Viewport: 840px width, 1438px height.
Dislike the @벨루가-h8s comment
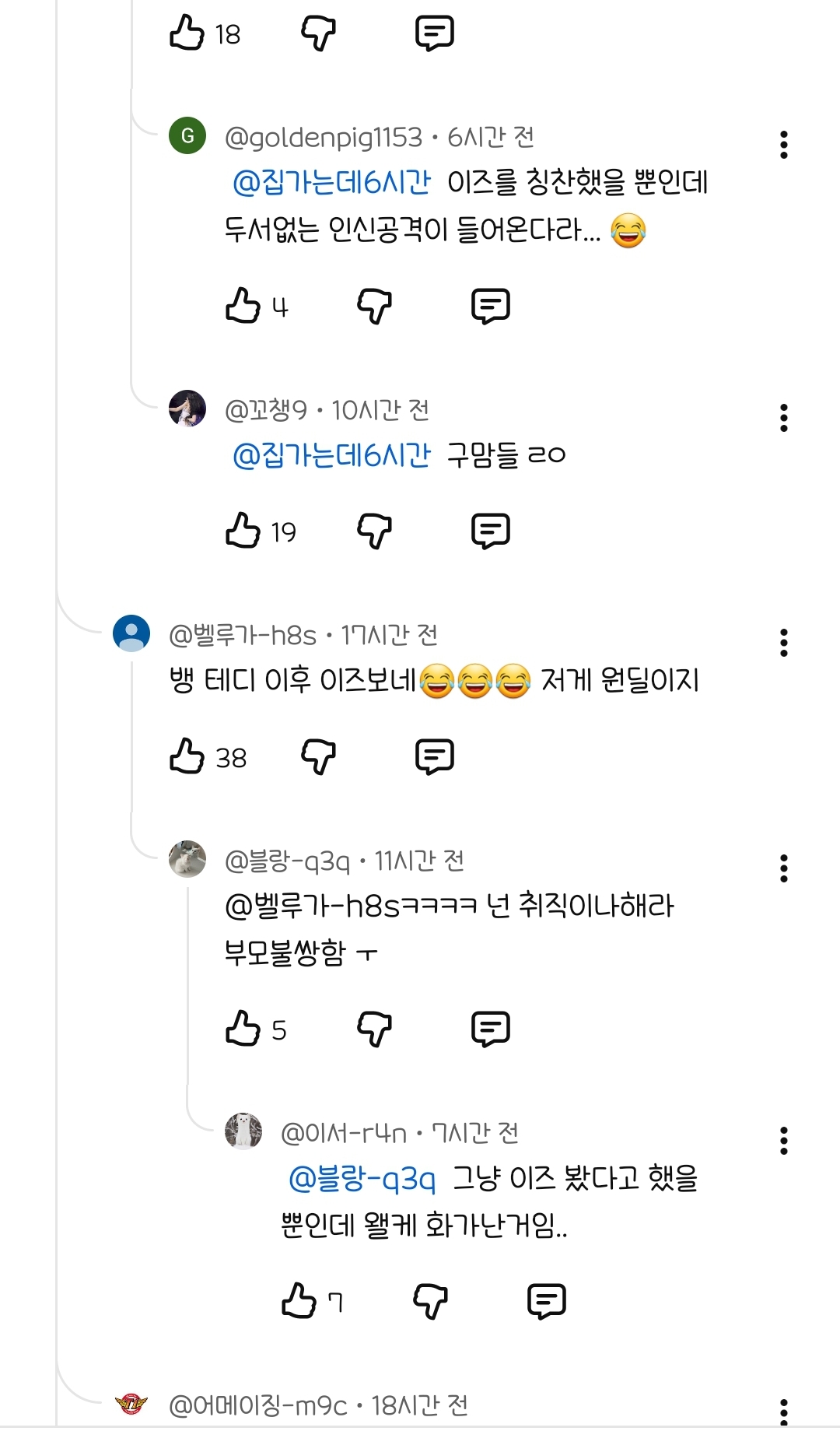(x=318, y=756)
